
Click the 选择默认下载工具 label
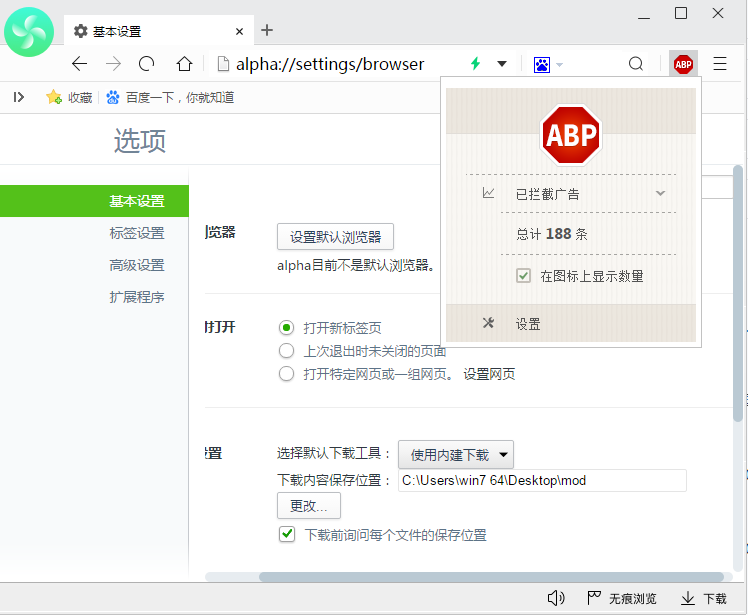tap(333, 453)
